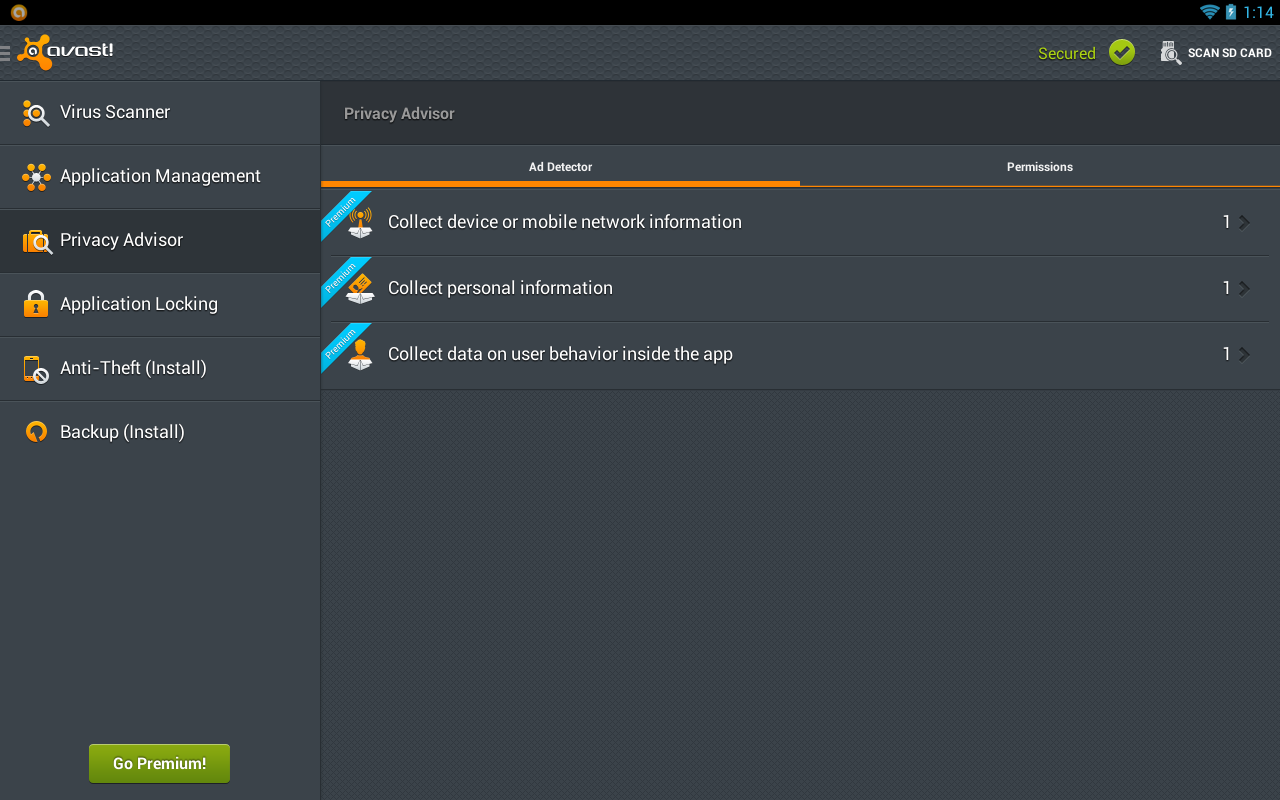This screenshot has width=1280, height=800.
Task: Expand the user behavior data chevron
Action: (1244, 354)
